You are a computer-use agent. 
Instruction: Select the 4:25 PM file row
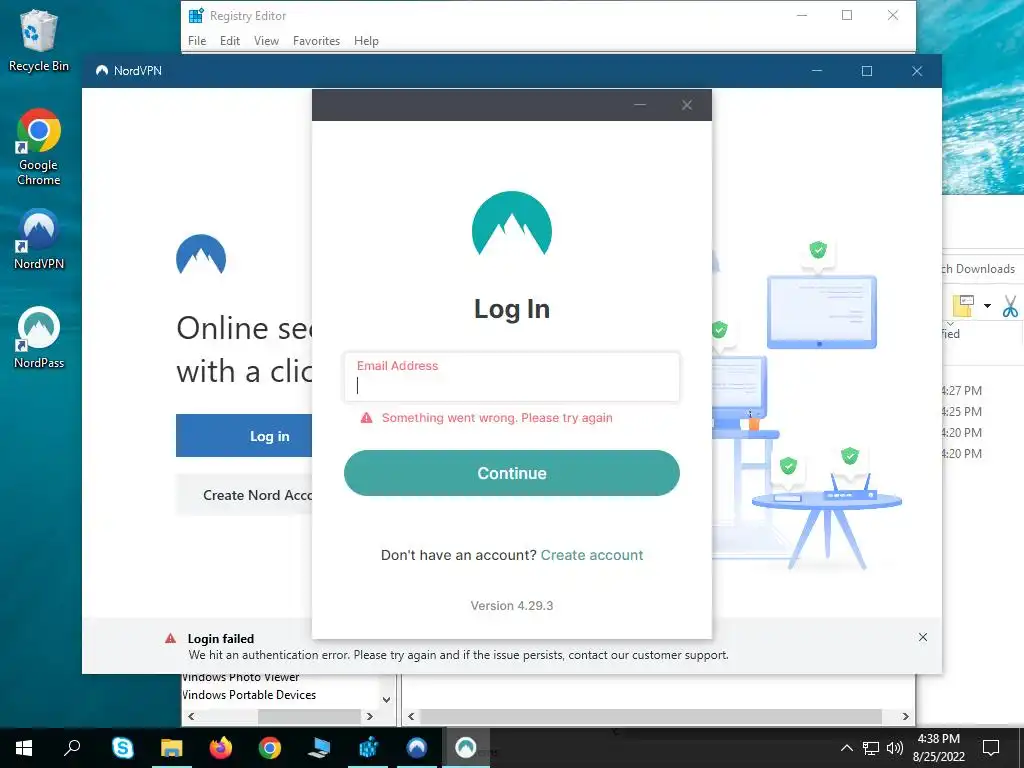962,411
